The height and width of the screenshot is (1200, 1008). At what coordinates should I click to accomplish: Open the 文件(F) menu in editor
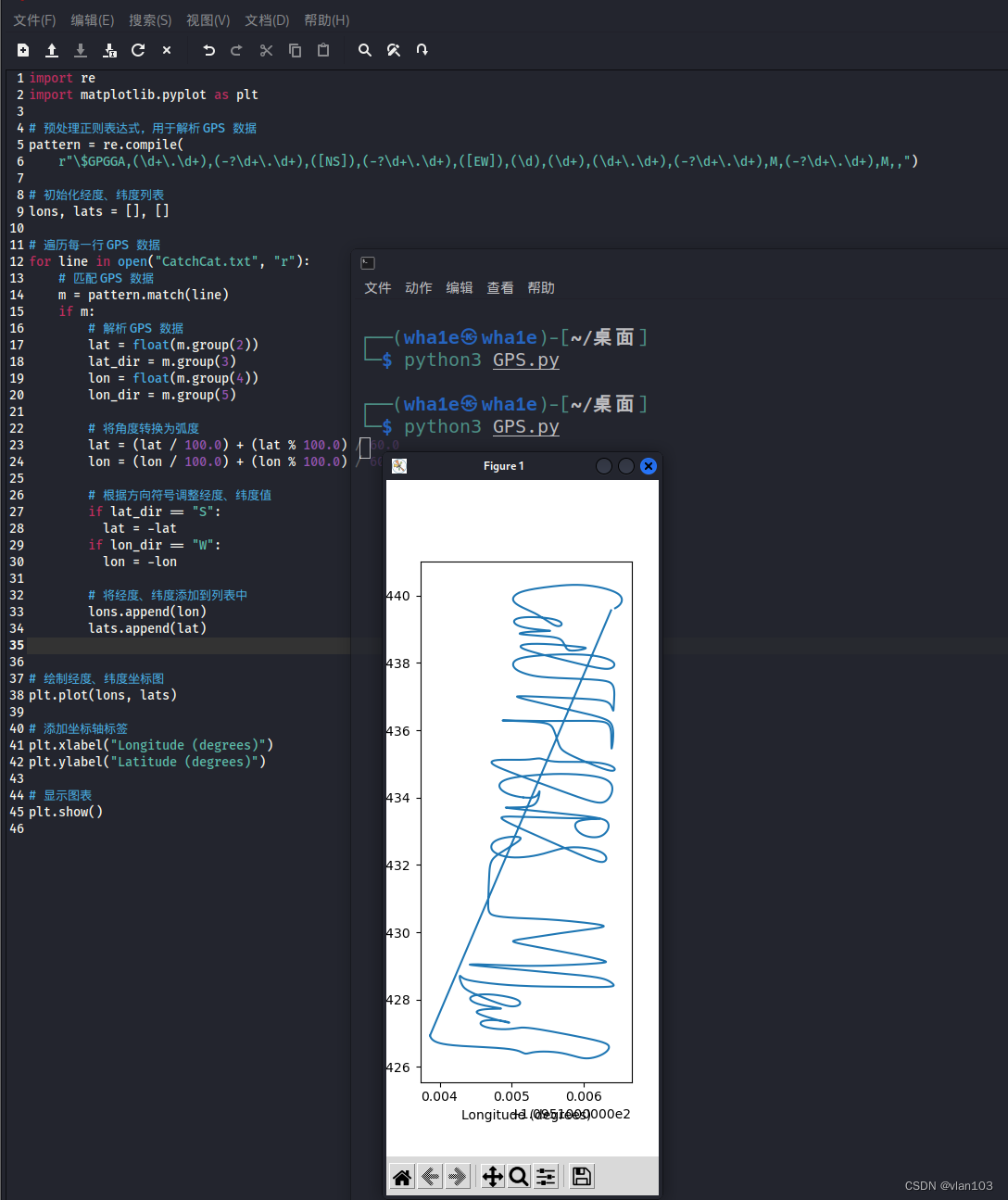34,20
